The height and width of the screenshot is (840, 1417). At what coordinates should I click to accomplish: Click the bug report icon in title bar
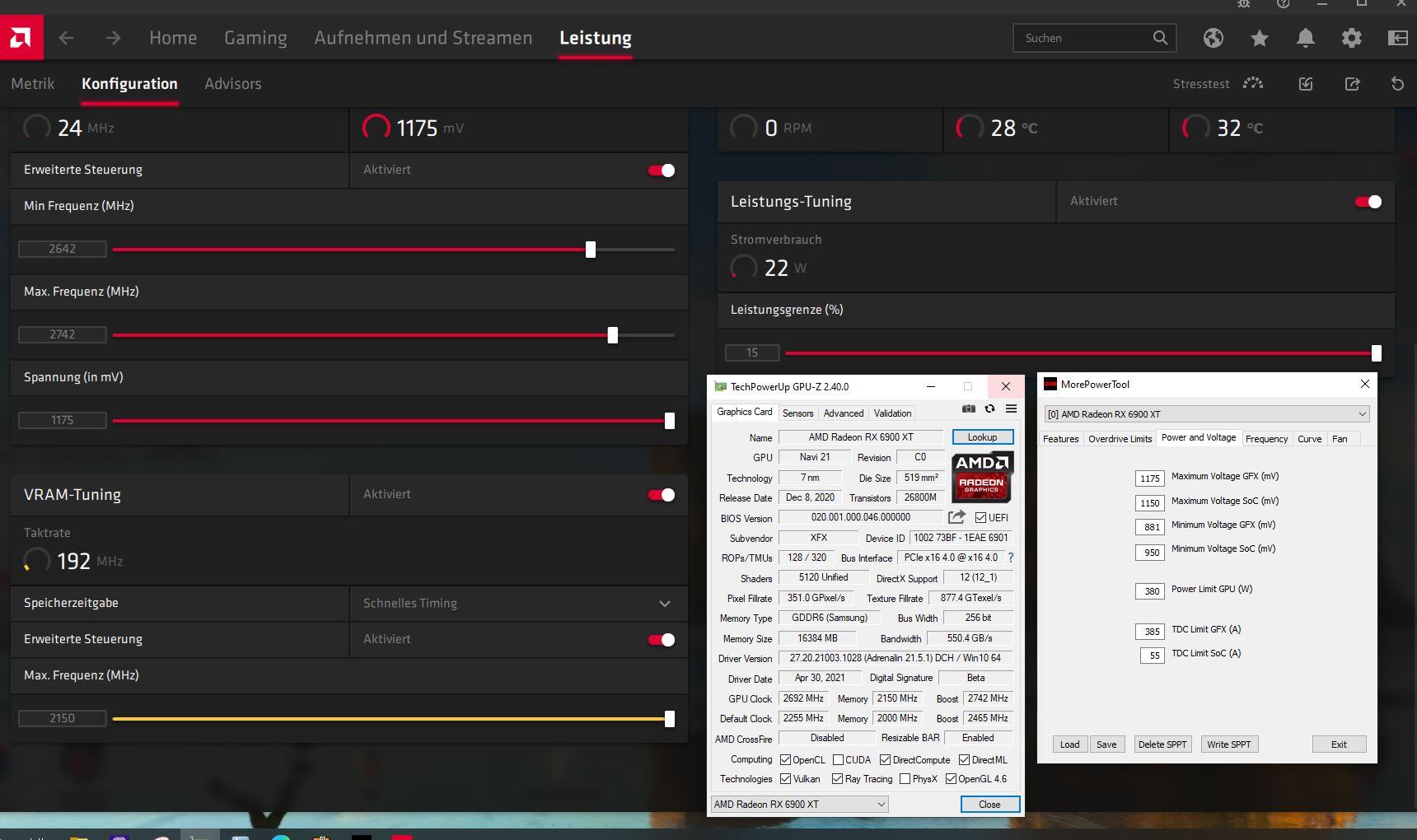coord(1243,4)
